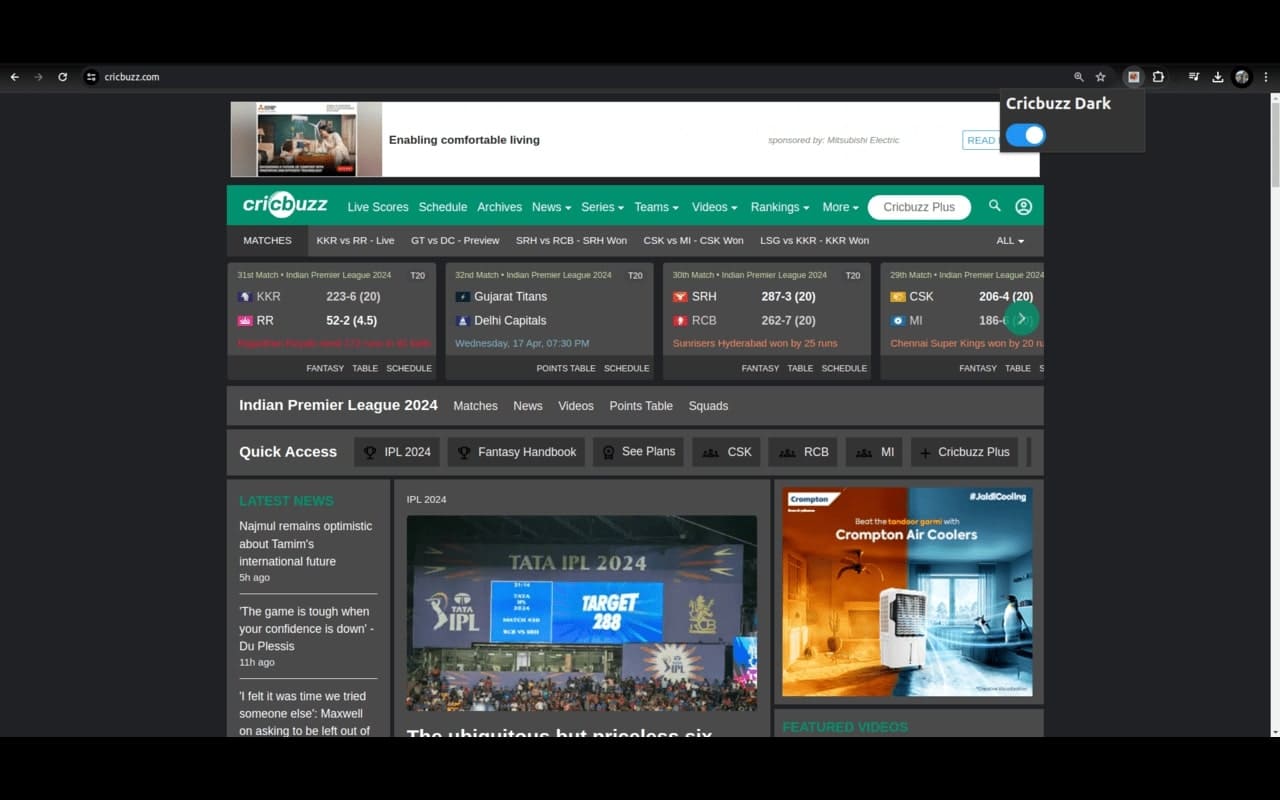Image resolution: width=1280 pixels, height=800 pixels.
Task: Expand the News dropdown menu
Action: pyautogui.click(x=551, y=207)
